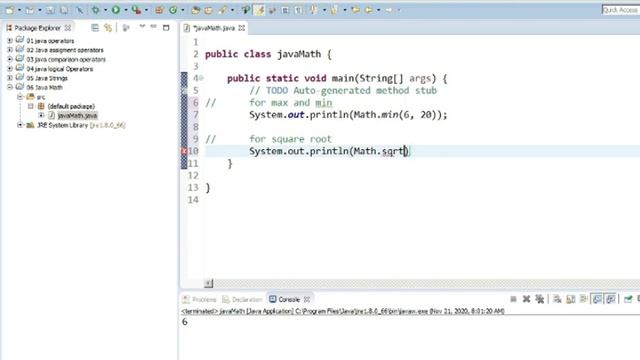Screen dimensions: 640x360
Task: Click the editor horizontal scrollbar left arrow
Action: (x=209, y=283)
